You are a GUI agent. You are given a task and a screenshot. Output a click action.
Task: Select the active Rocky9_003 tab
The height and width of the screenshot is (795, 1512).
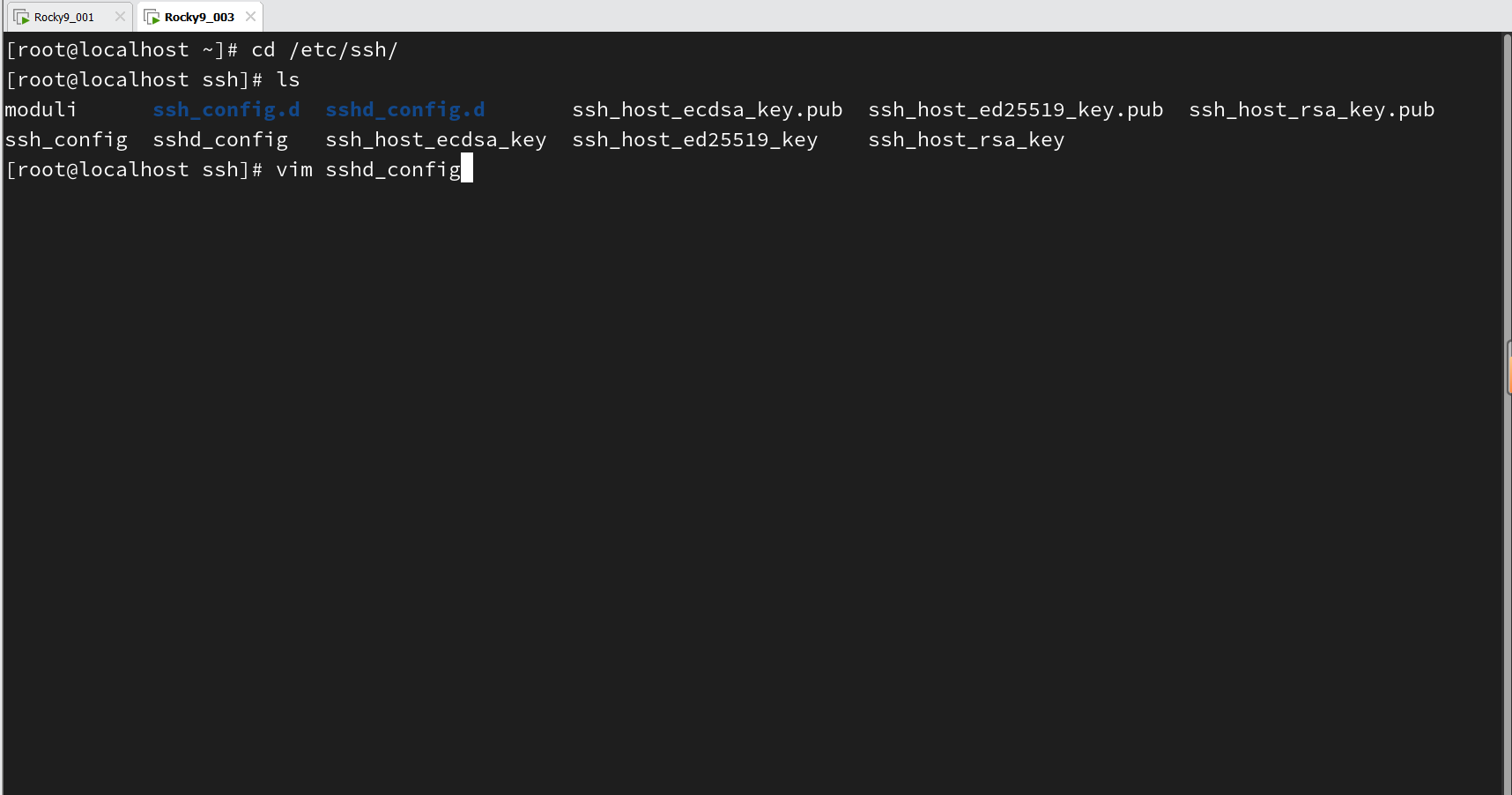click(x=198, y=16)
